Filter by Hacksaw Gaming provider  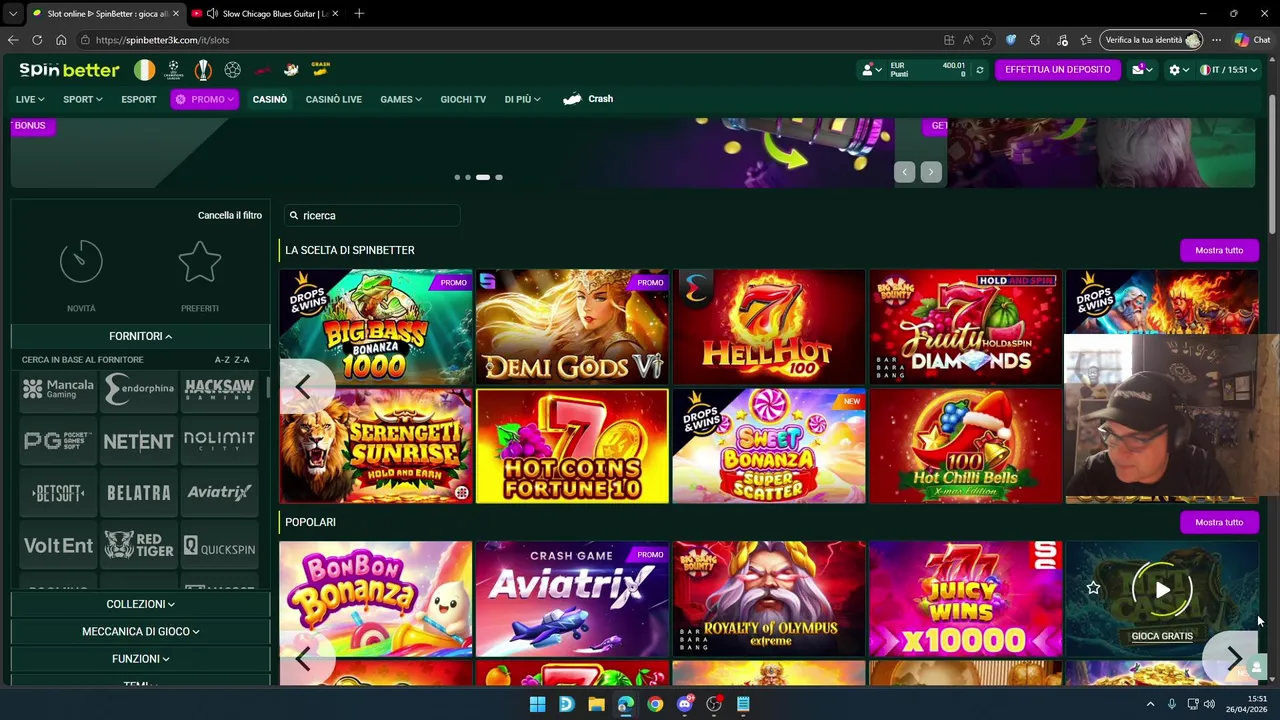coord(220,389)
